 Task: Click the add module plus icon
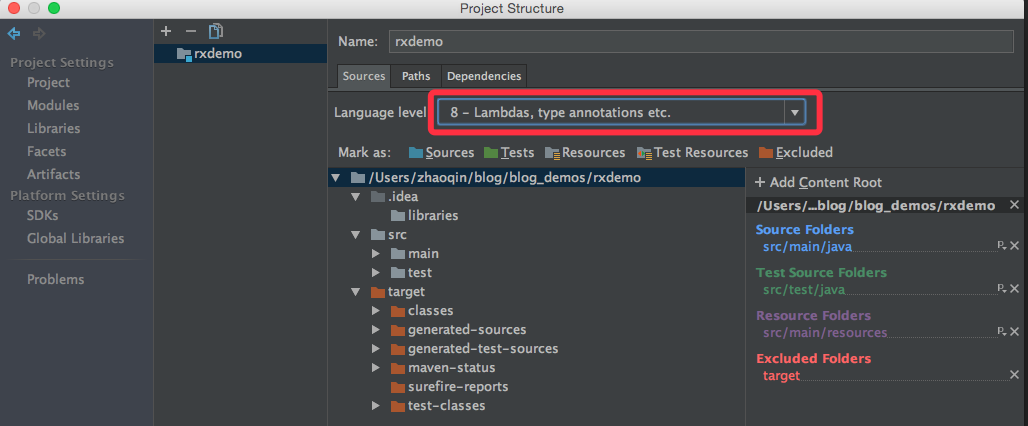pos(167,31)
